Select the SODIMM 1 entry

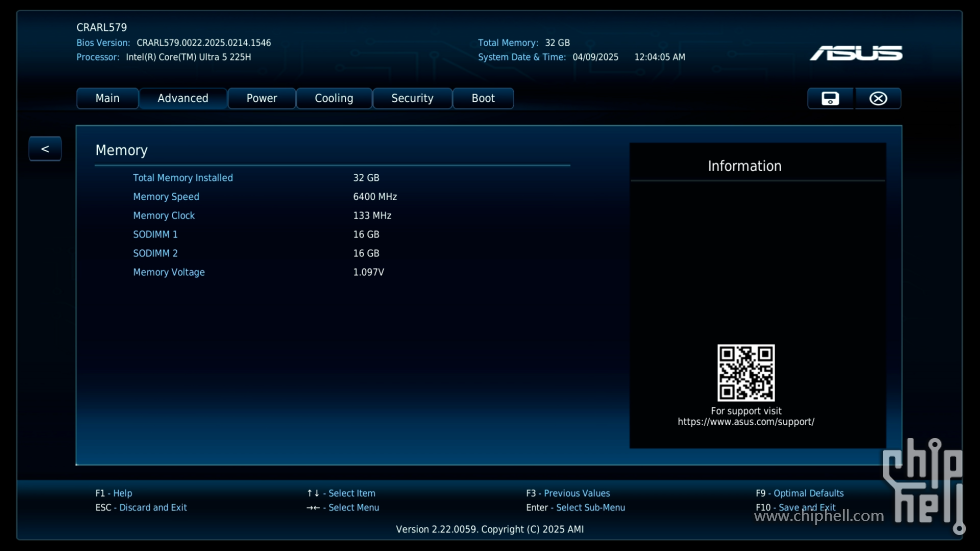(155, 234)
